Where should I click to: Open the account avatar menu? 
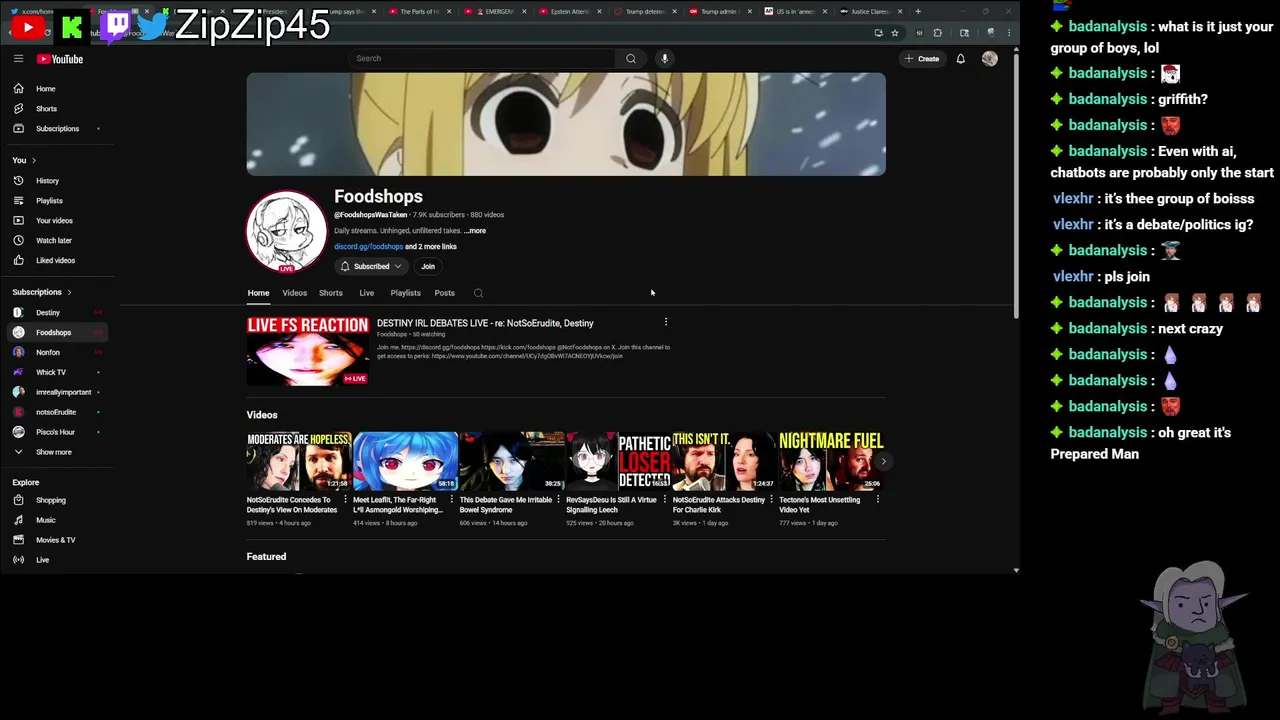click(990, 59)
